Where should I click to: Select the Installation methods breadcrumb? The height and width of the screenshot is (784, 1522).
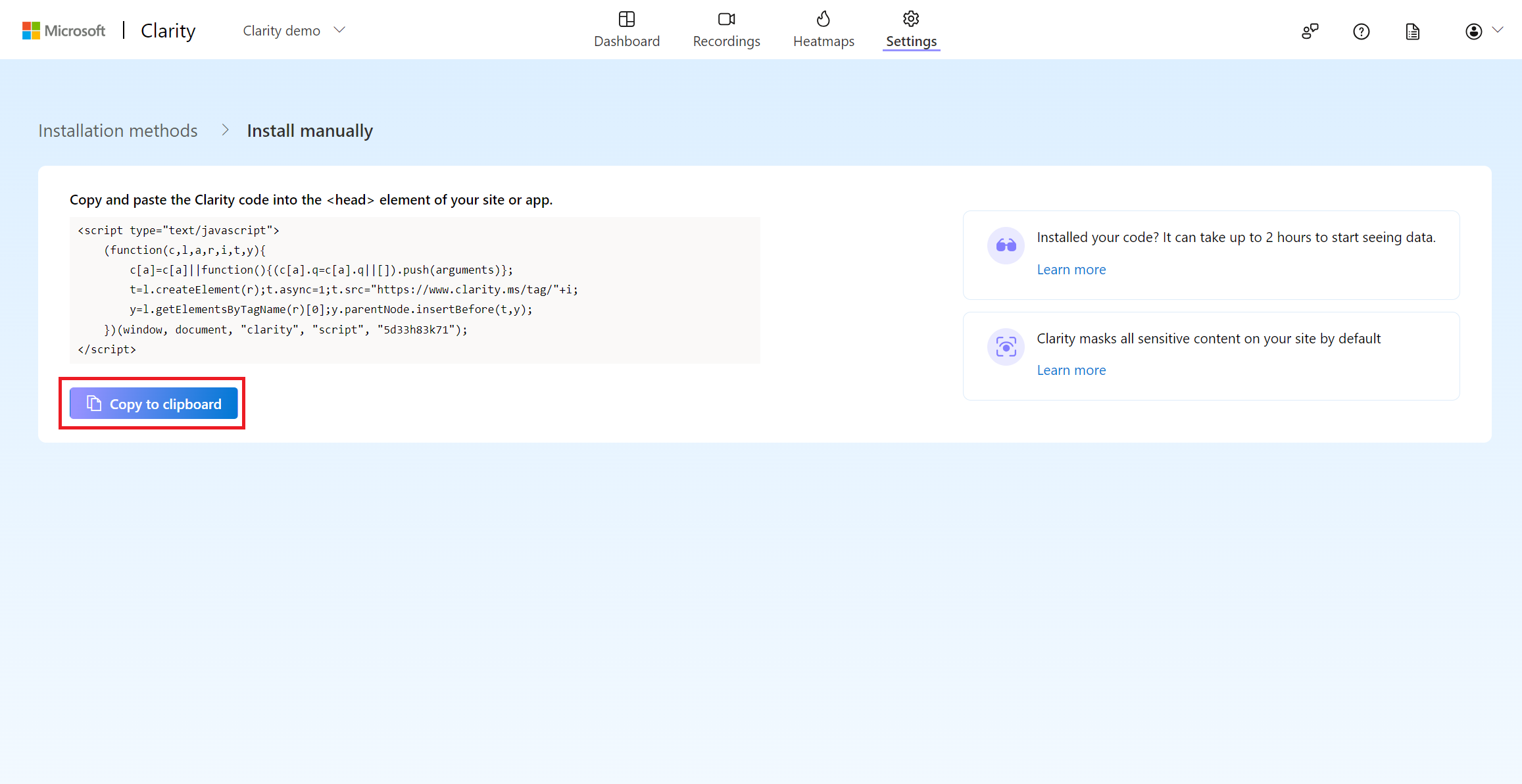tap(119, 130)
